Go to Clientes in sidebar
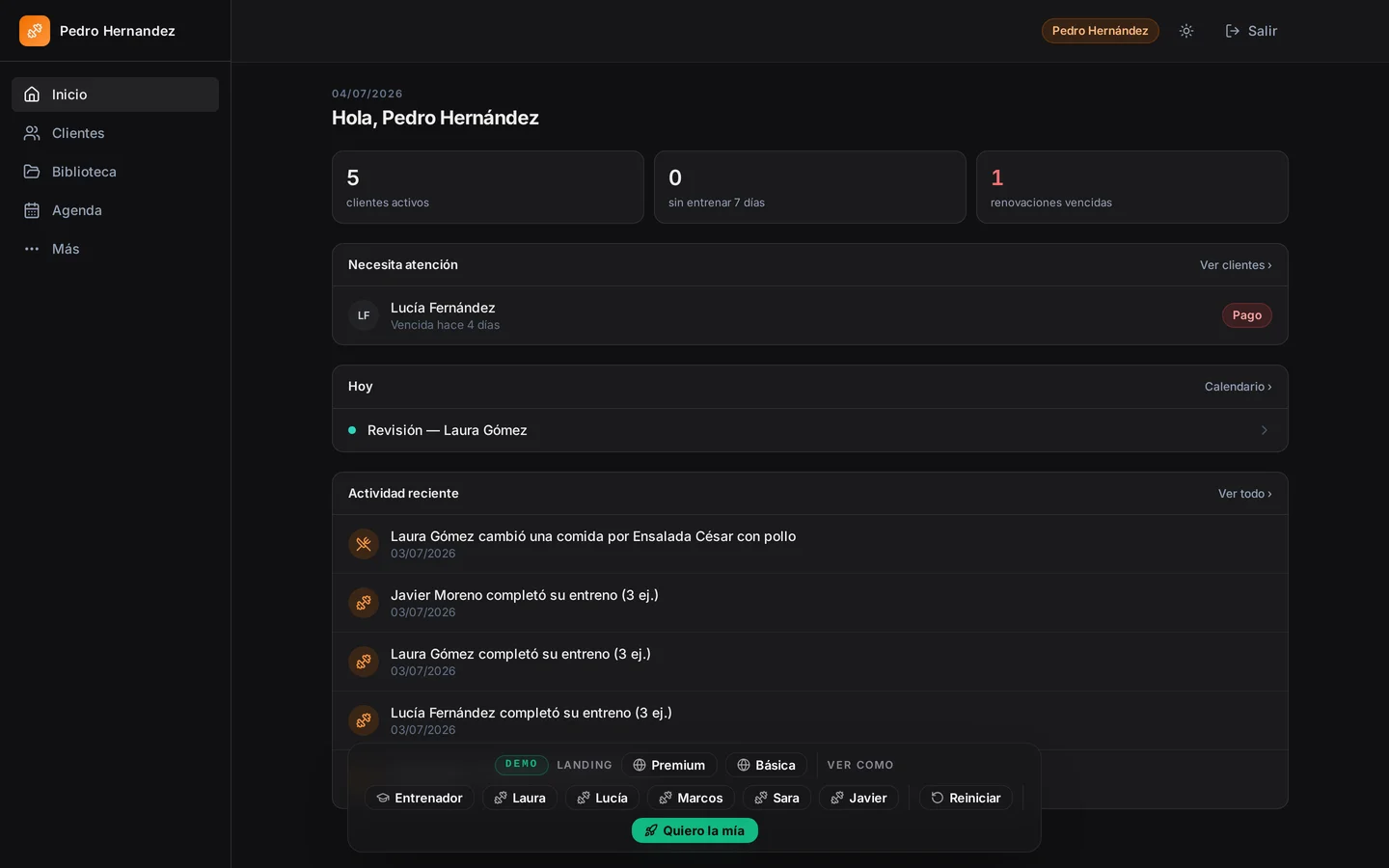The width and height of the screenshot is (1389, 868). coord(115,133)
